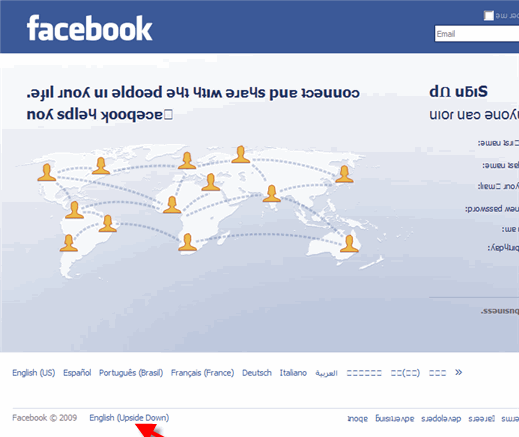519x437 pixels.
Task: Click the user icon over South Africa
Action: [x=187, y=242]
